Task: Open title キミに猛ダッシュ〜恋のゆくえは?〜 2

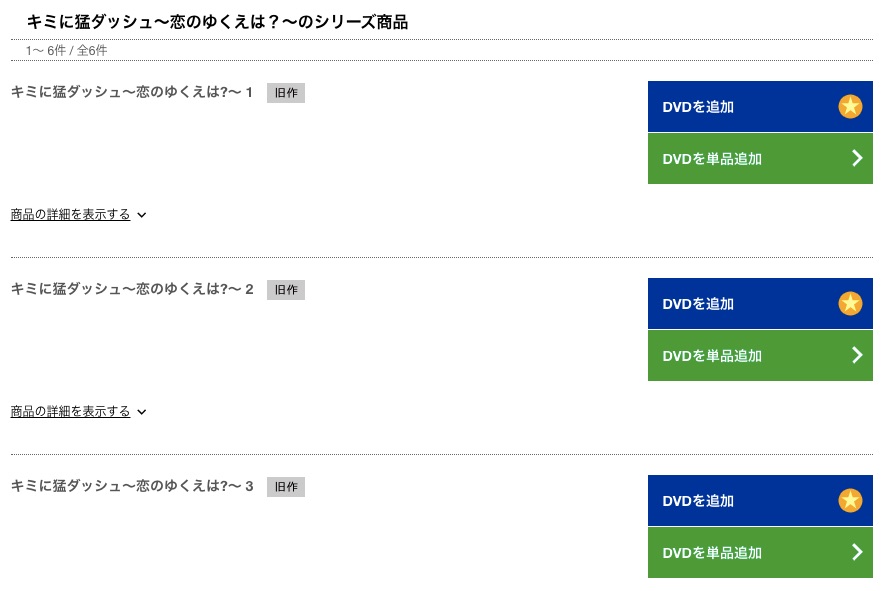Action: pyautogui.click(x=131, y=289)
